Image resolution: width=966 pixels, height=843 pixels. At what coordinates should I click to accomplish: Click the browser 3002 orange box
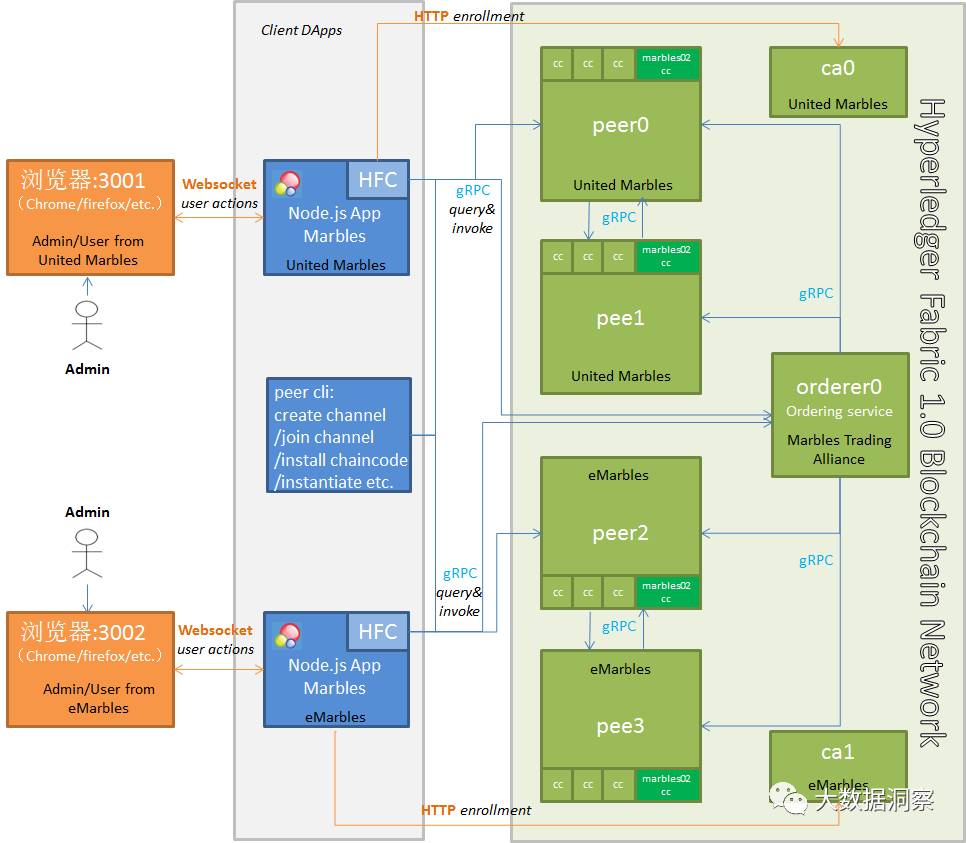pyautogui.click(x=91, y=670)
